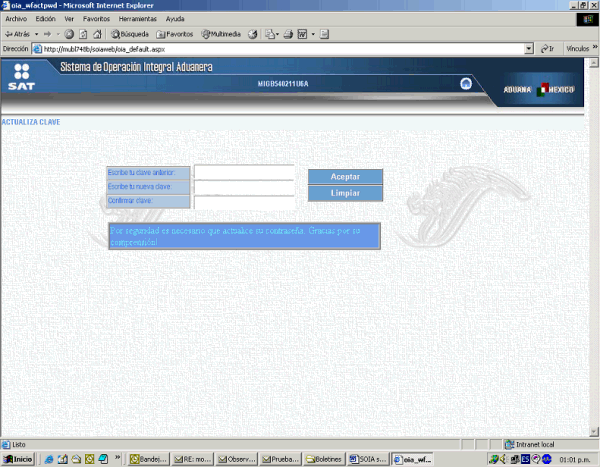Screen dimensions: 600x467
Task: Switch to the Bandej... taskbar window
Action: pos(148,459)
